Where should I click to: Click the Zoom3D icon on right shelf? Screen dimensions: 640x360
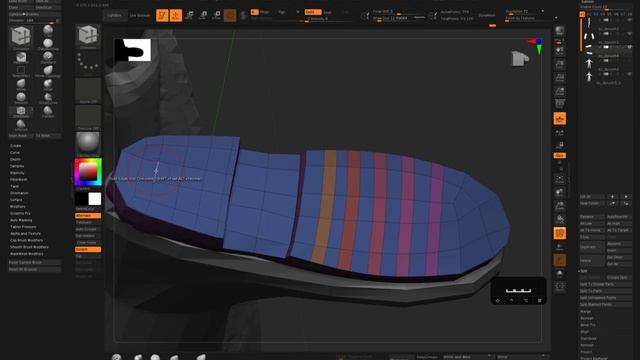click(x=560, y=206)
